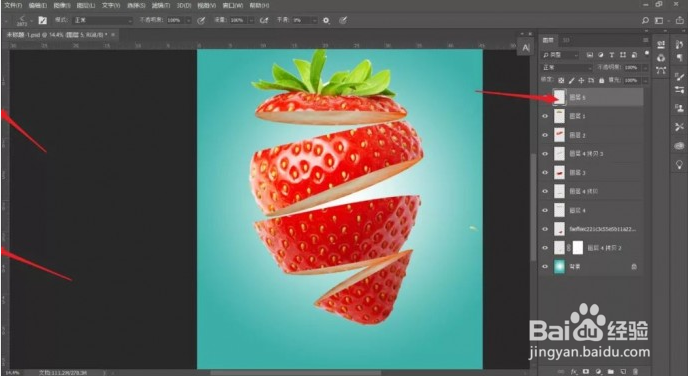Lock image pixels brush icon
The image size is (689, 376).
(571, 80)
